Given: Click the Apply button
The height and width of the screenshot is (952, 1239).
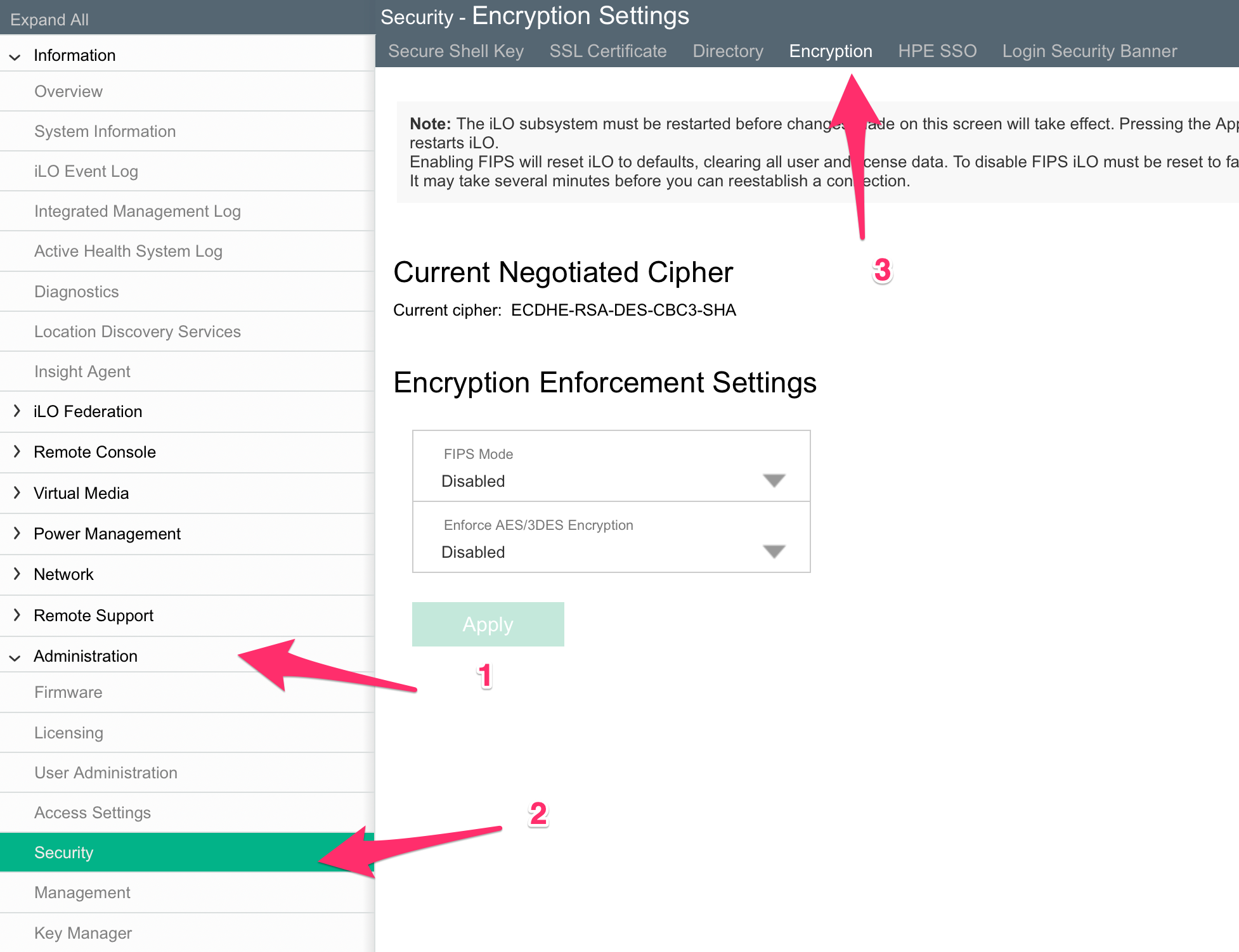Looking at the screenshot, I should click(x=488, y=624).
